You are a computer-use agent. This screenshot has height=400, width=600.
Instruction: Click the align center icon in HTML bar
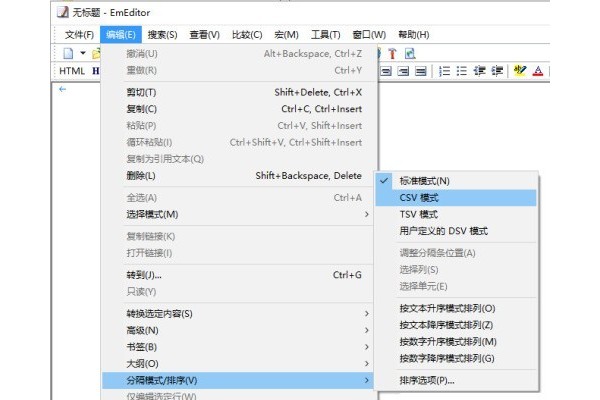pos(386,71)
